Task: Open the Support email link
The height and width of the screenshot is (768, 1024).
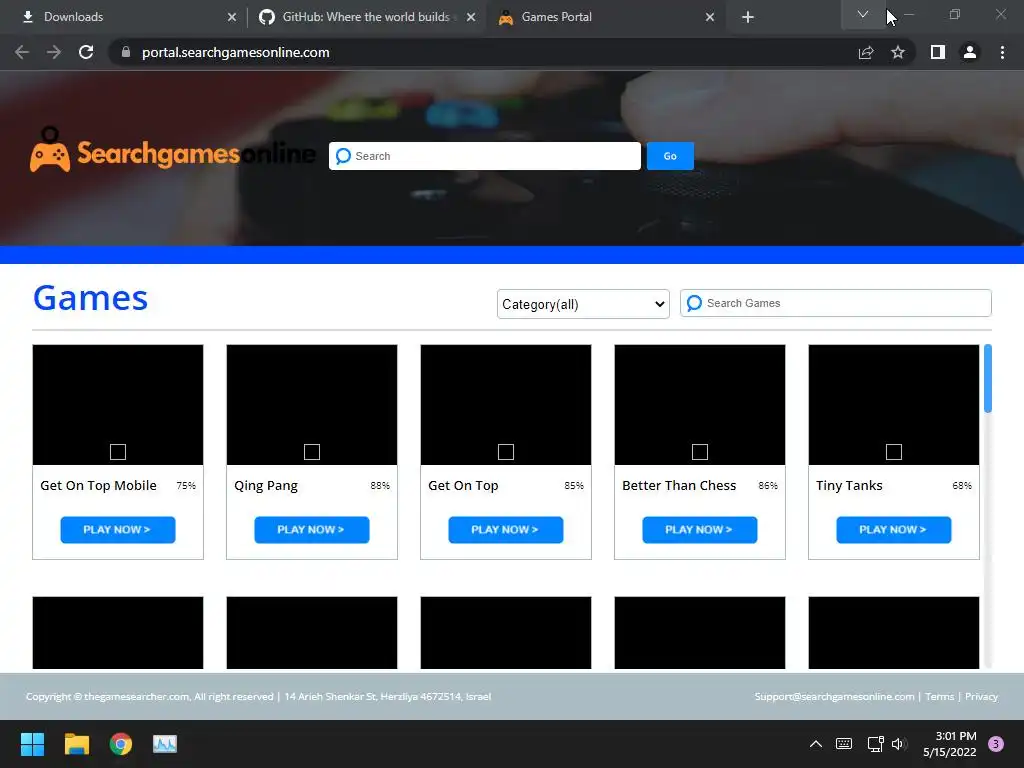Action: [x=834, y=696]
